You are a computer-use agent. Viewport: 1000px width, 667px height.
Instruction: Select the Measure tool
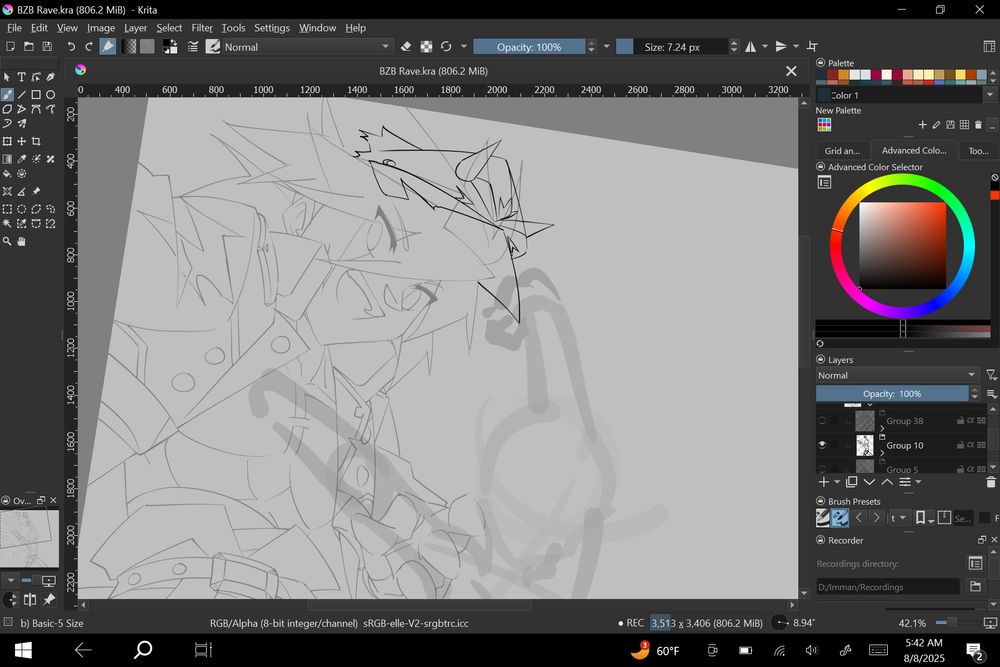point(22,191)
